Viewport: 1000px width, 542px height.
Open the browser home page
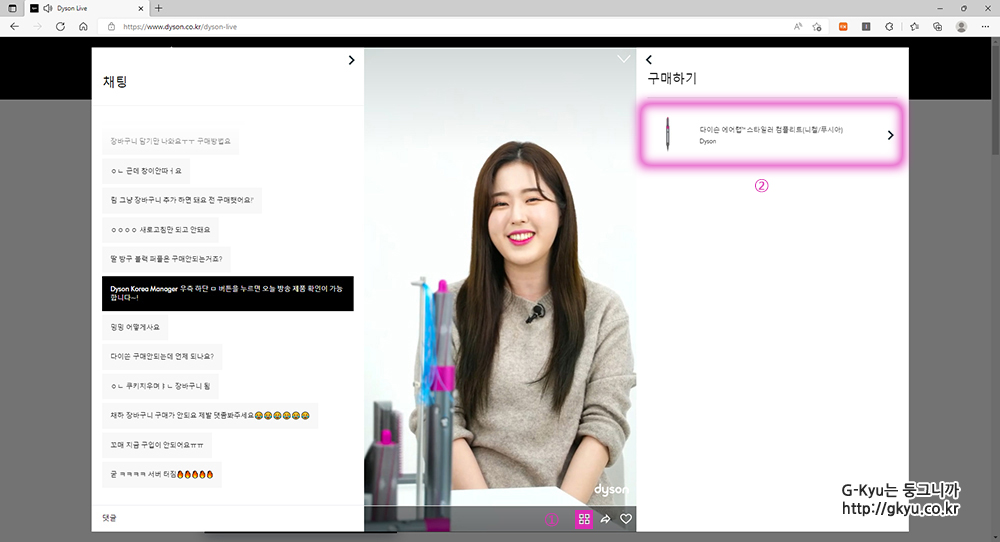(83, 27)
